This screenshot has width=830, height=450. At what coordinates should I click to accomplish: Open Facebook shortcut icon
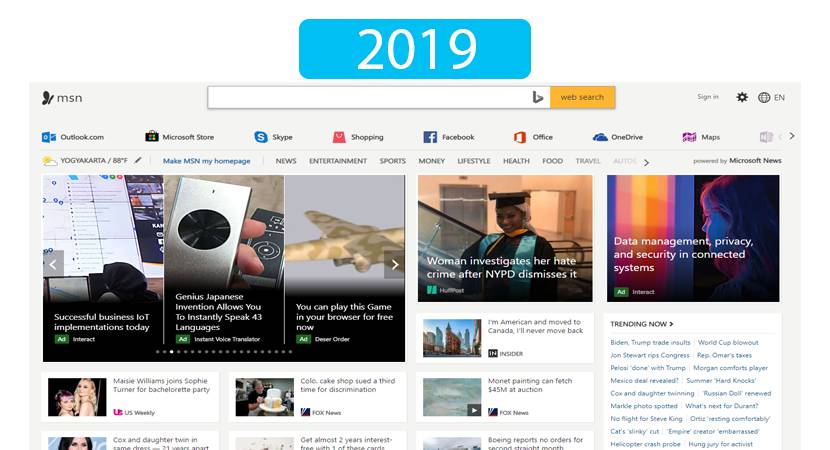pyautogui.click(x=430, y=137)
